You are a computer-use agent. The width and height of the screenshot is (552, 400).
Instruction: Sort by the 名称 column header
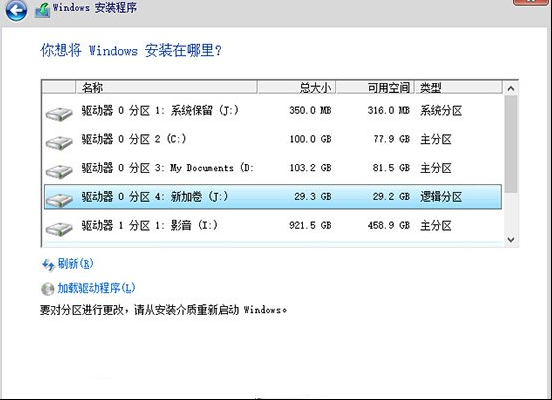pyautogui.click(x=166, y=87)
